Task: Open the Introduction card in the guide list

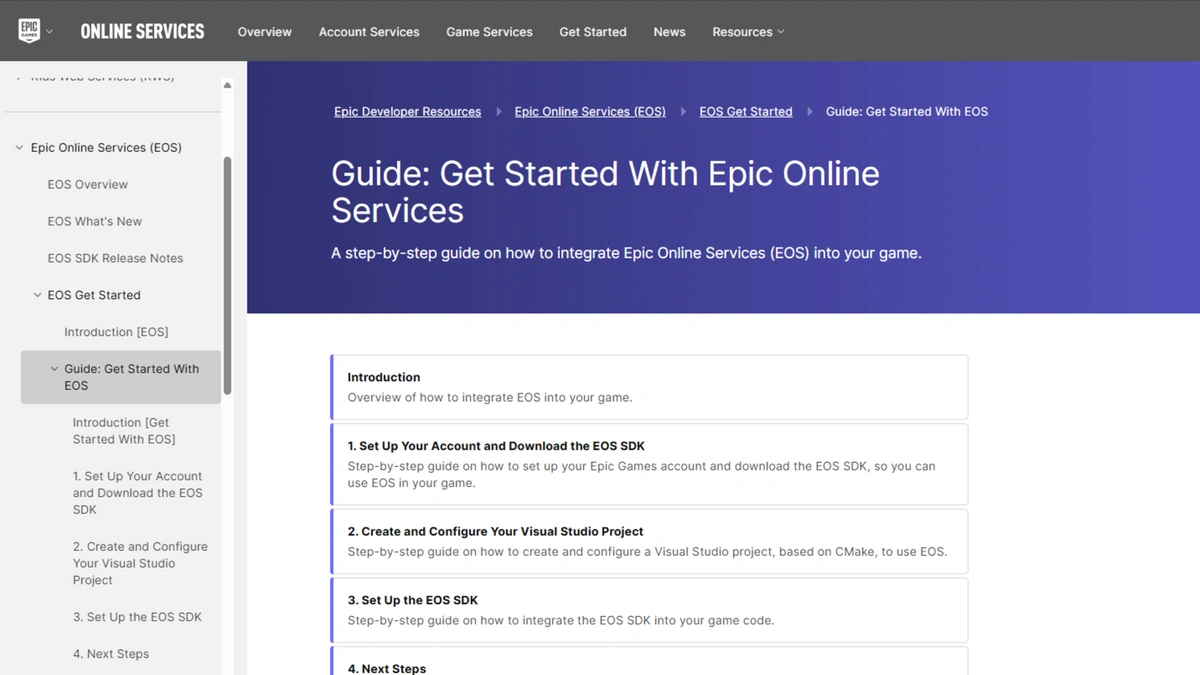Action: pyautogui.click(x=649, y=387)
